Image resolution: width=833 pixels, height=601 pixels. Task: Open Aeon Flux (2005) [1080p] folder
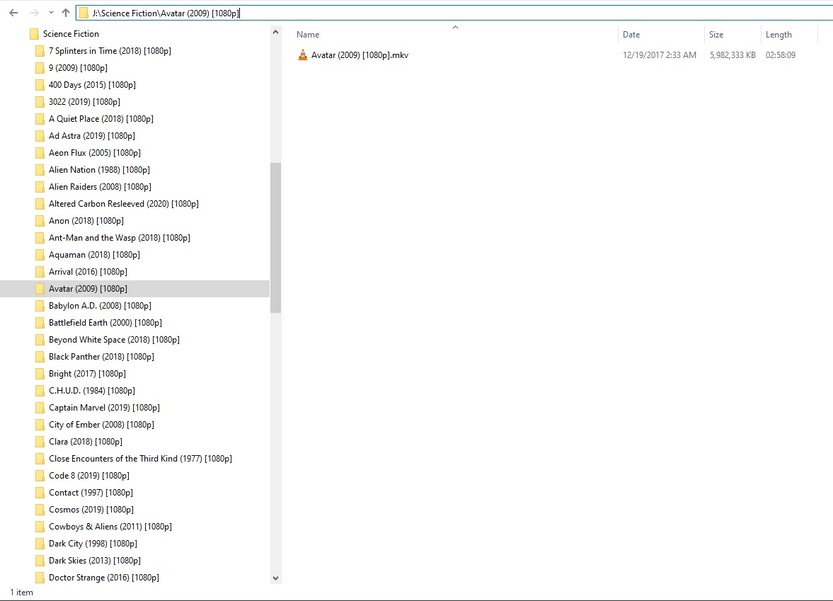point(95,153)
